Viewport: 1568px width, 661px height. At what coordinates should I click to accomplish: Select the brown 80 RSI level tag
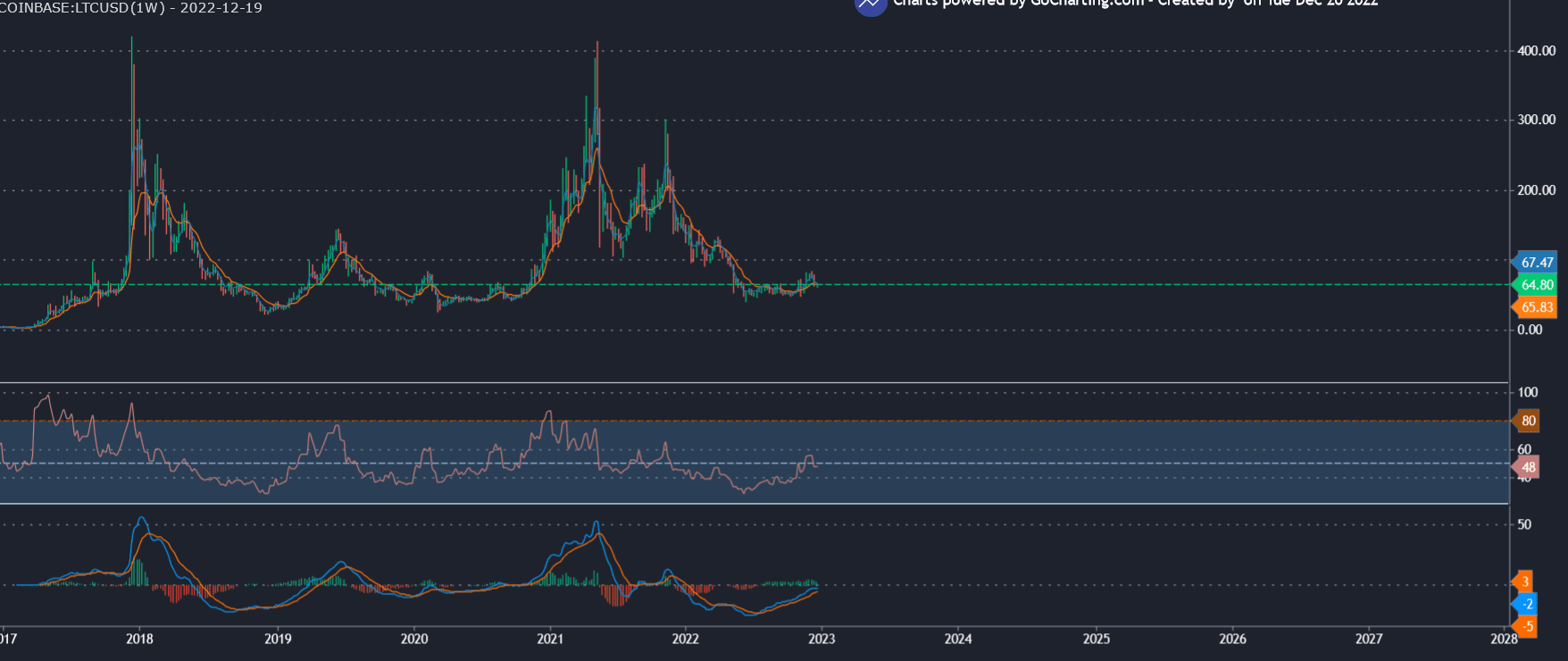[1525, 421]
